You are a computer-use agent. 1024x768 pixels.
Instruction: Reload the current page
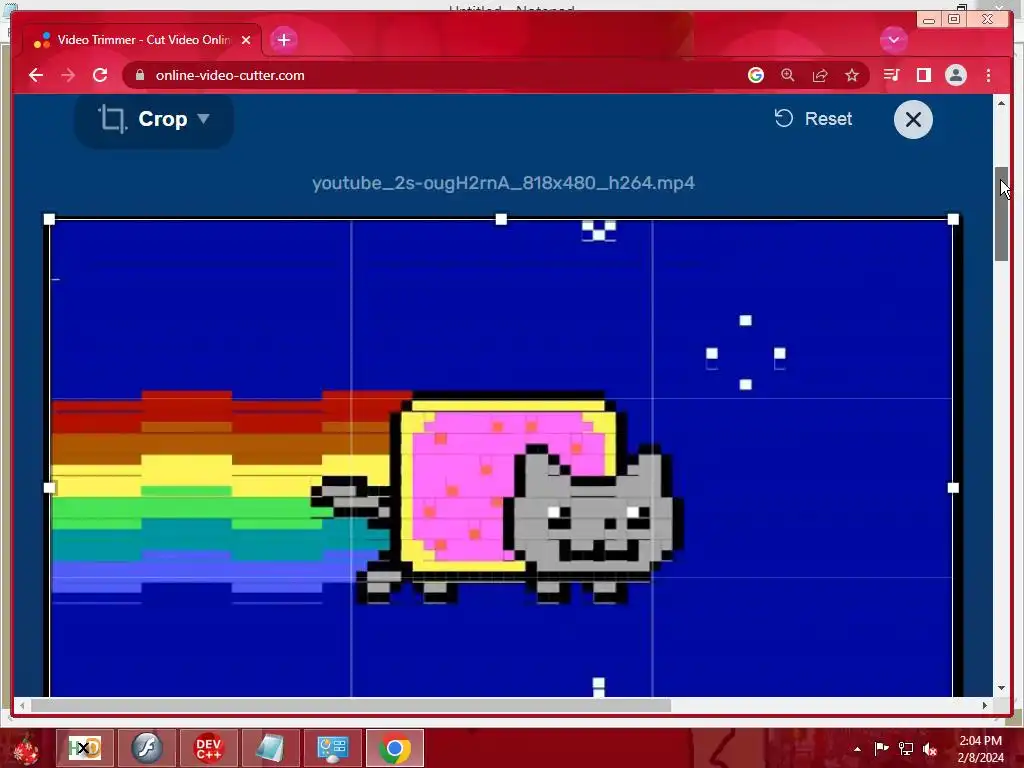pos(100,75)
